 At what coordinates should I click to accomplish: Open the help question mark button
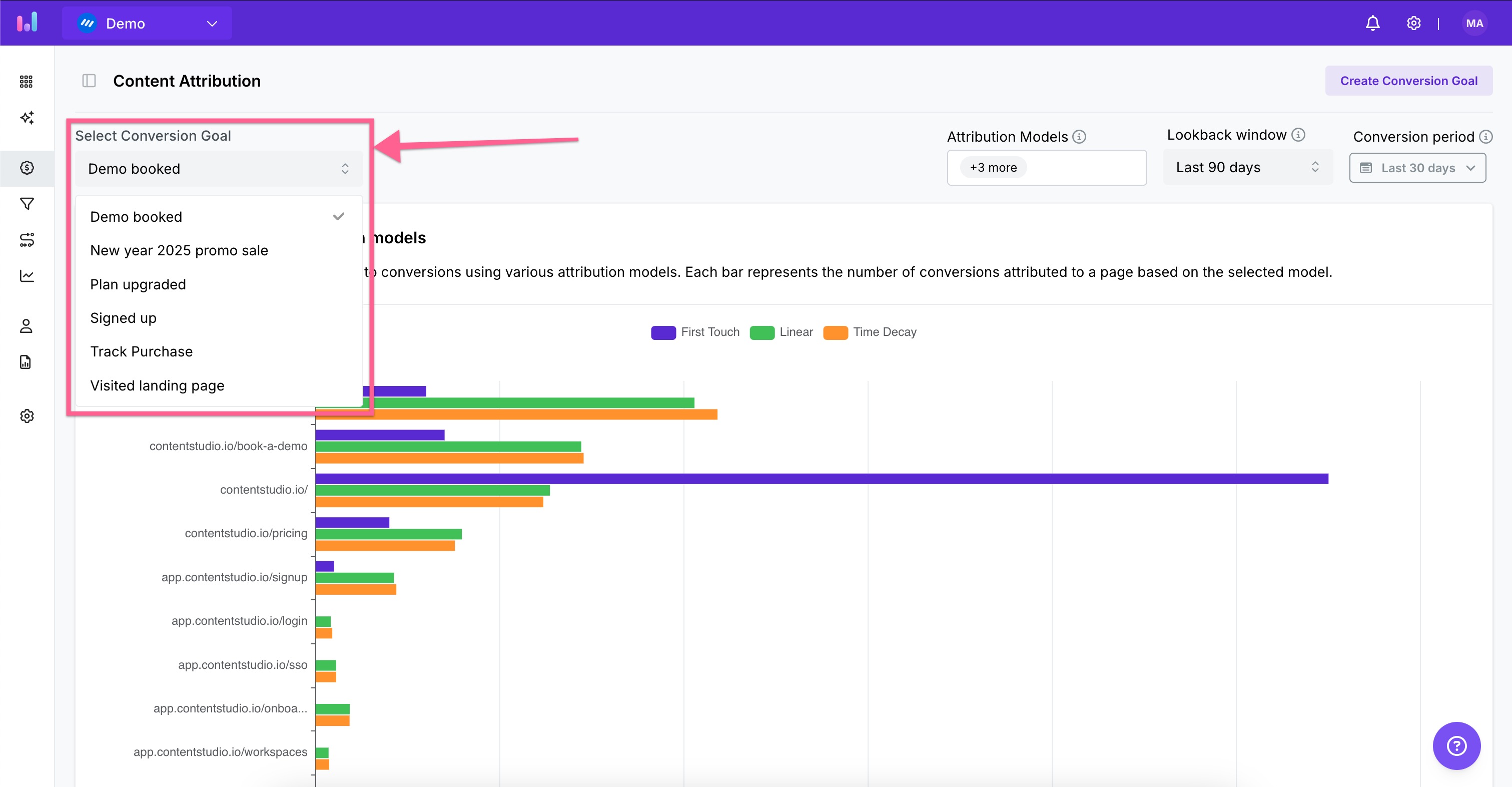pyautogui.click(x=1456, y=746)
